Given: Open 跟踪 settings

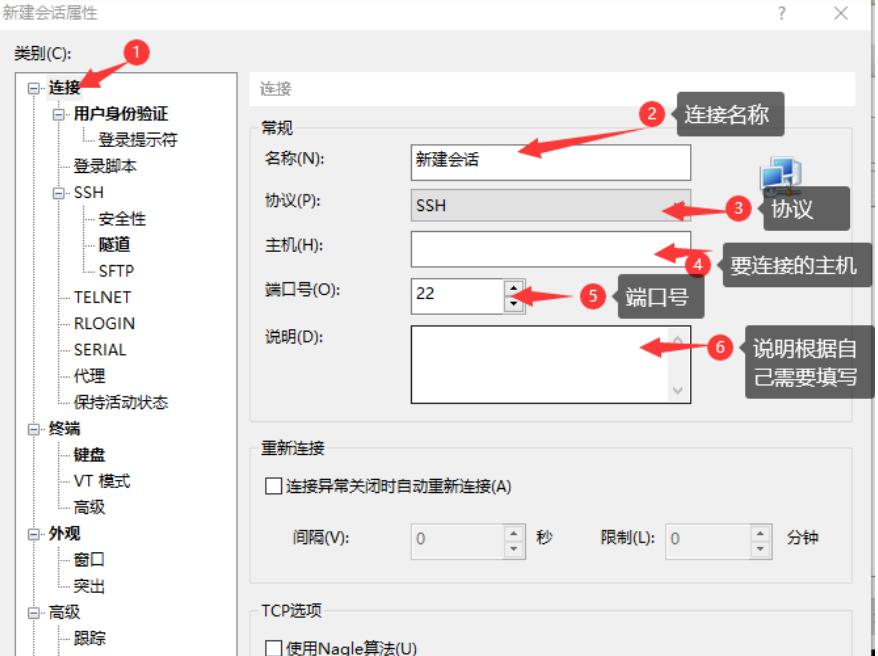Looking at the screenshot, I should (90, 639).
